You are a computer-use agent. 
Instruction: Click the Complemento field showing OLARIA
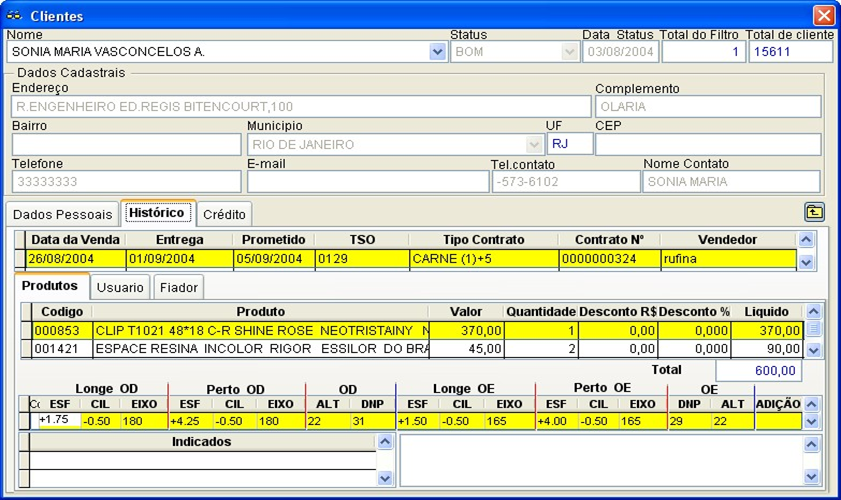(x=708, y=106)
